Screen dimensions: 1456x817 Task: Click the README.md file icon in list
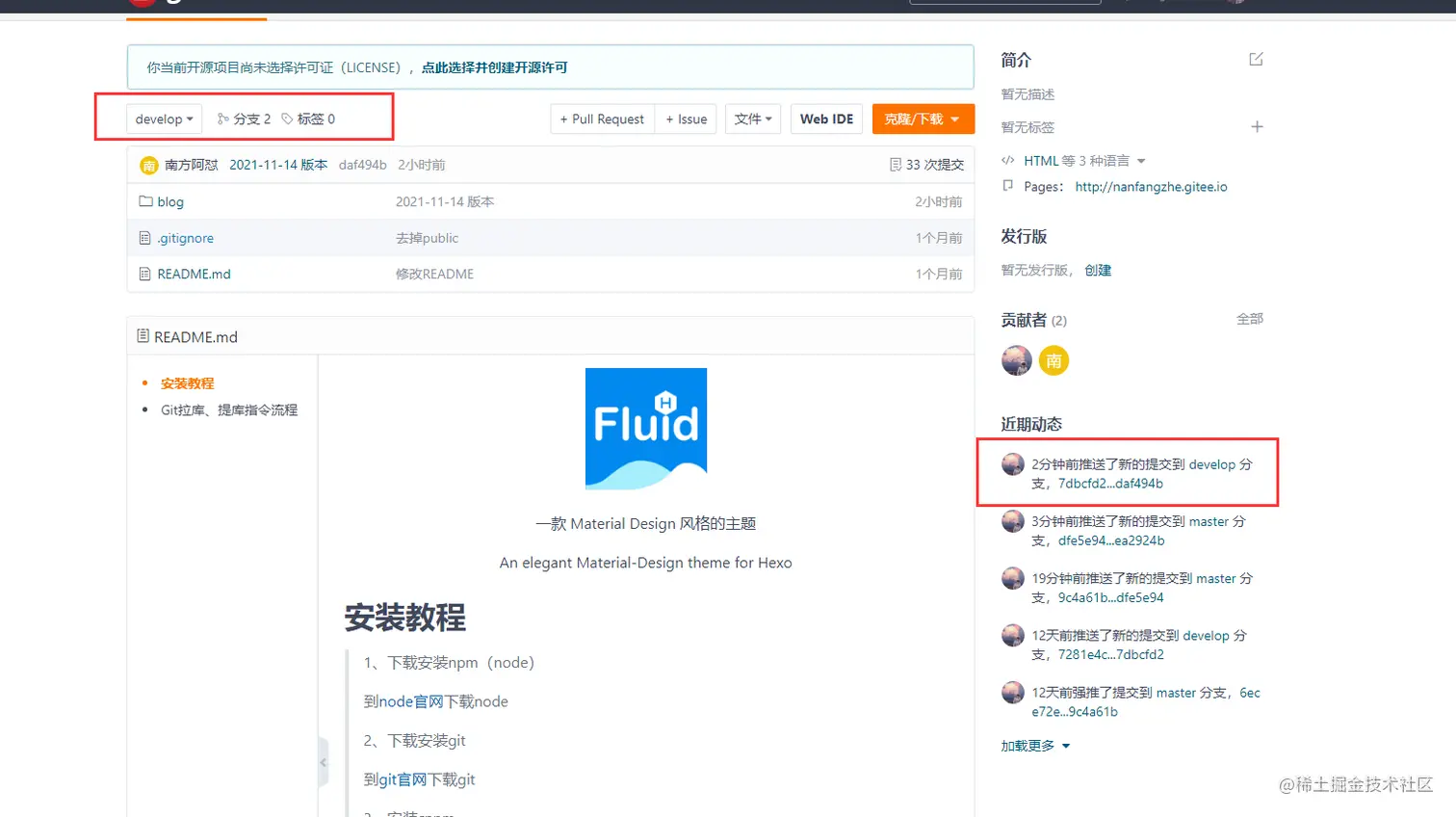[145, 275]
